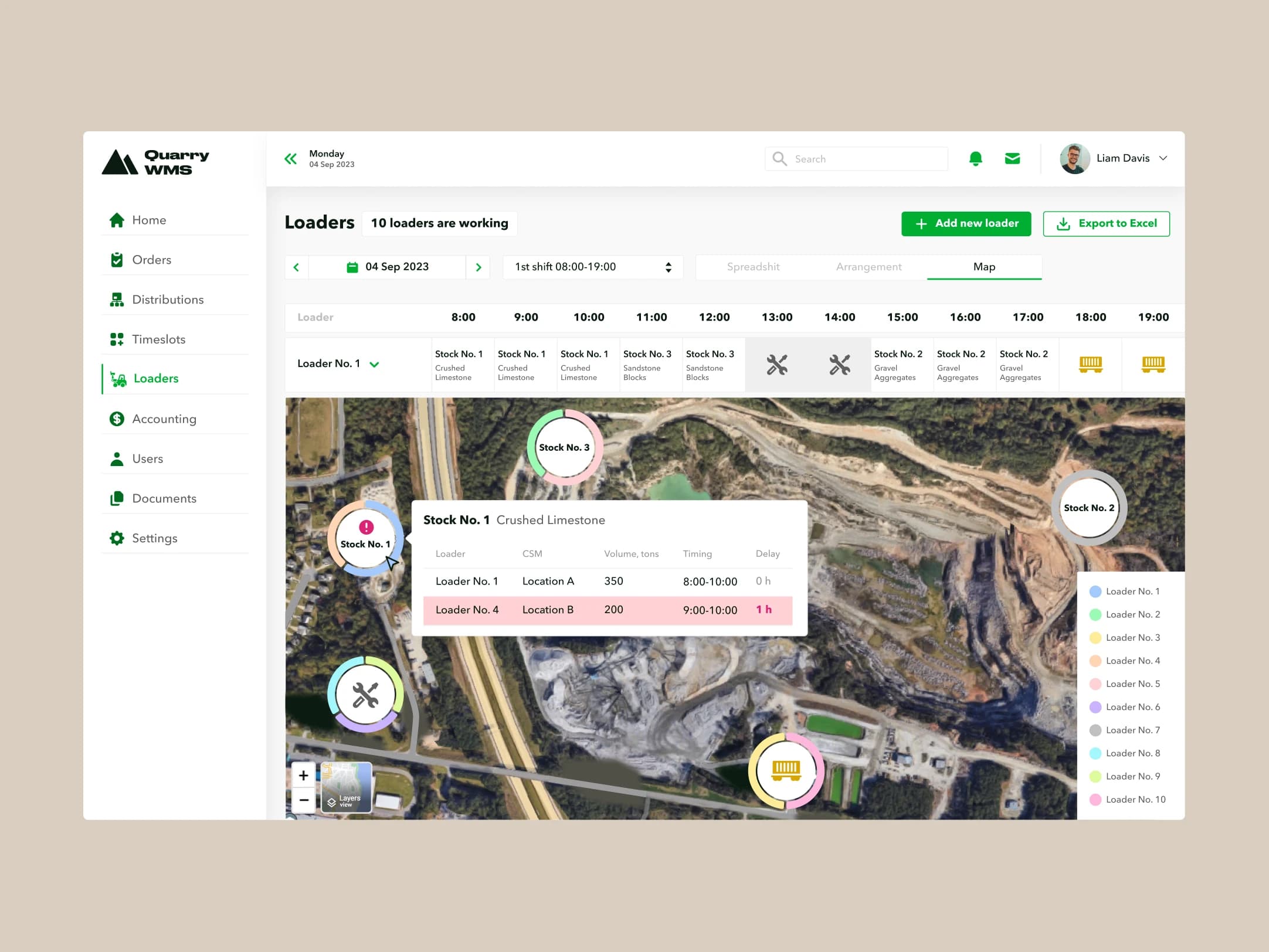
Task: Click the Timeslots grid icon
Action: [117, 339]
